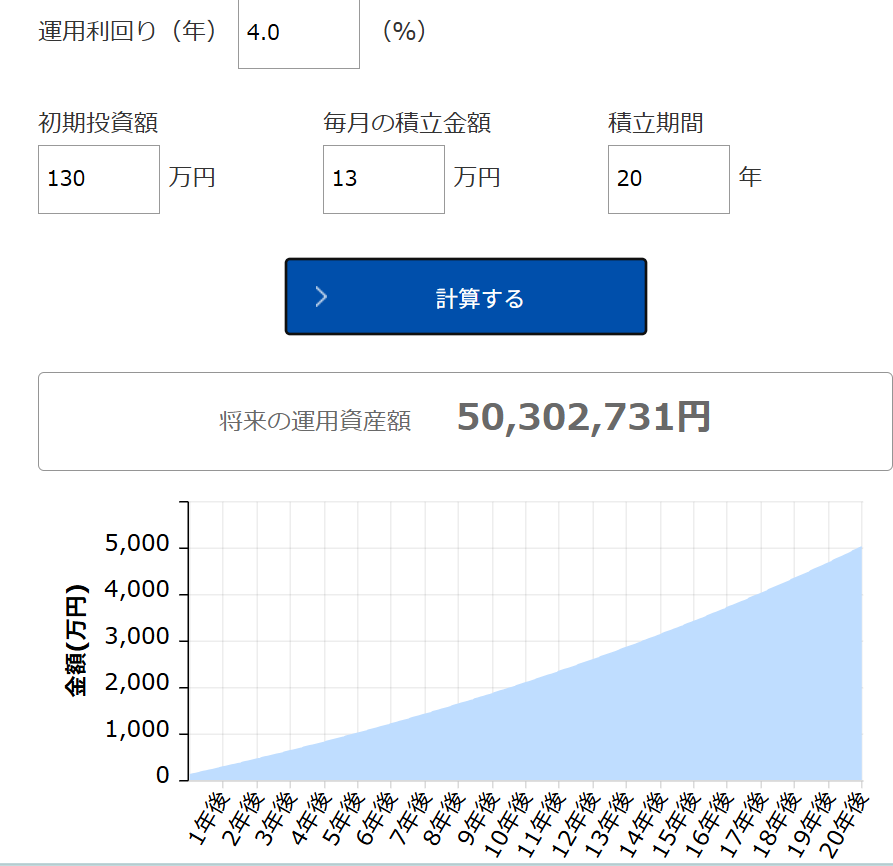Click the result amount 50,302,731円
The width and height of the screenshot is (893, 866).
click(x=583, y=418)
